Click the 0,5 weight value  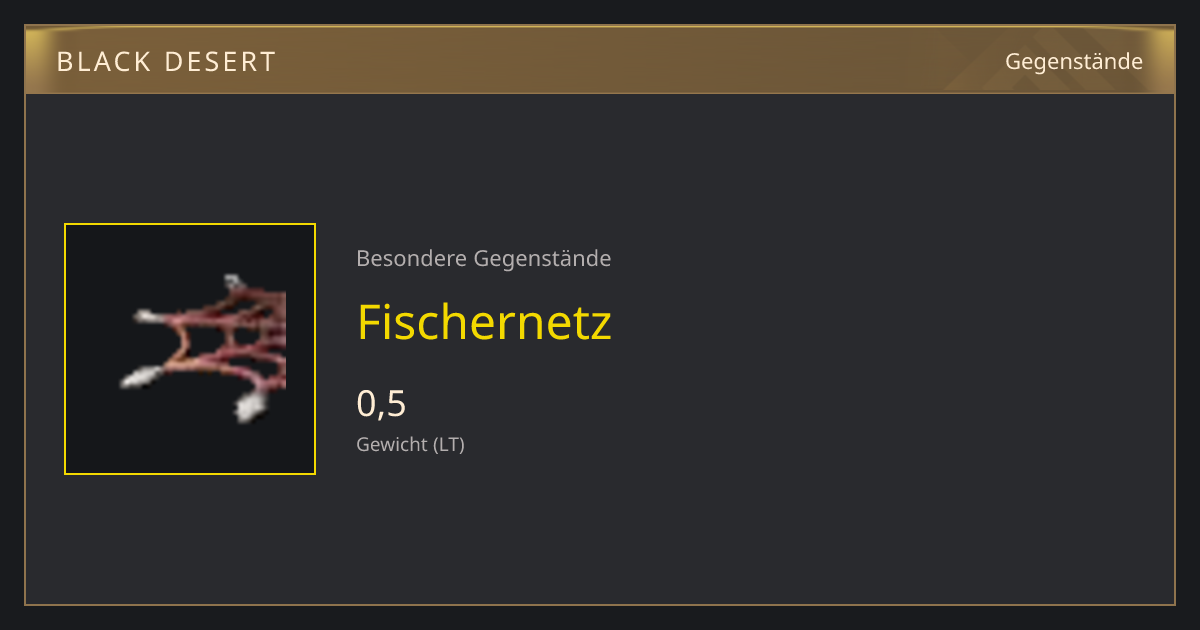[381, 403]
